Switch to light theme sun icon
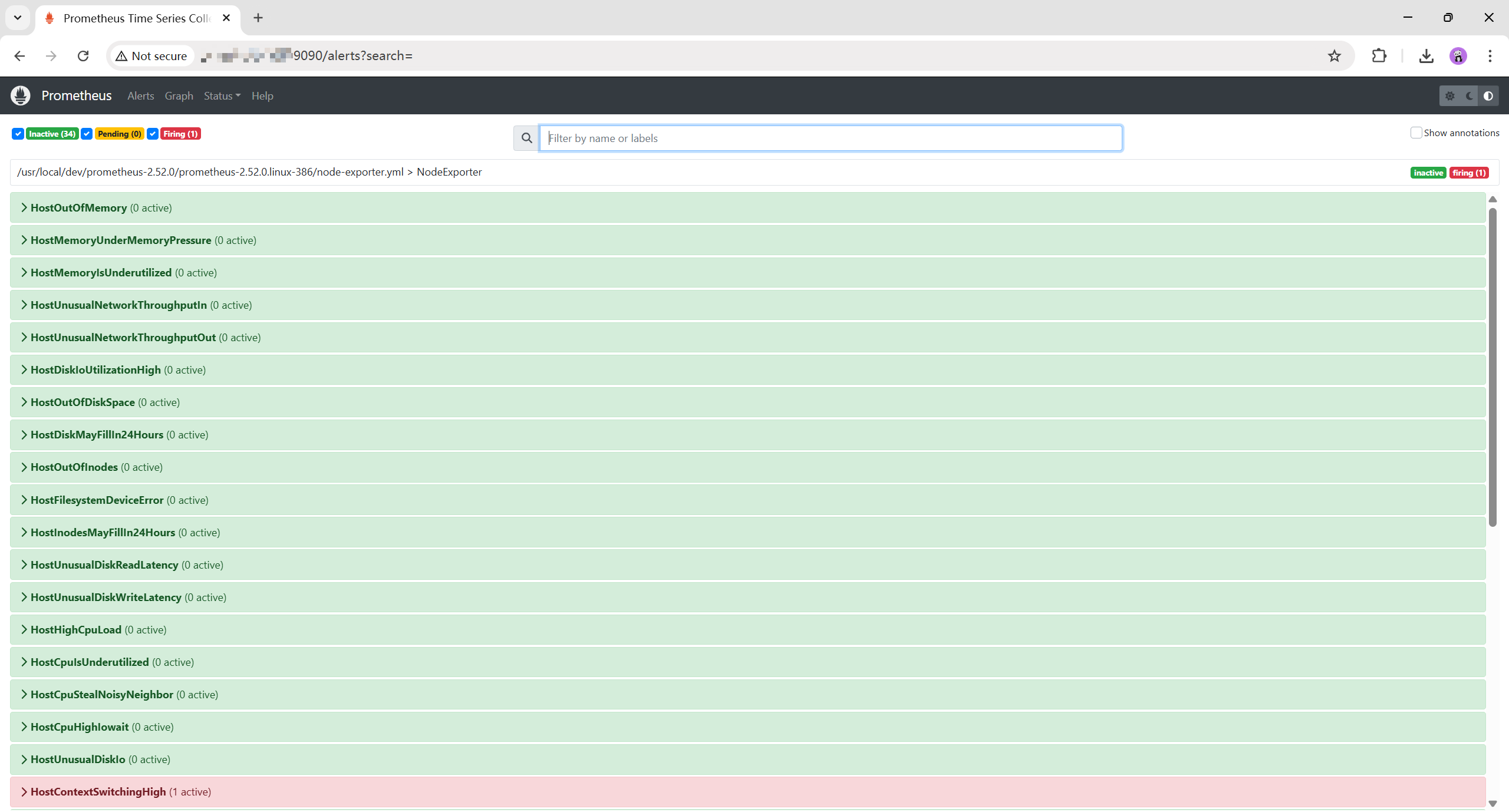 point(1450,96)
